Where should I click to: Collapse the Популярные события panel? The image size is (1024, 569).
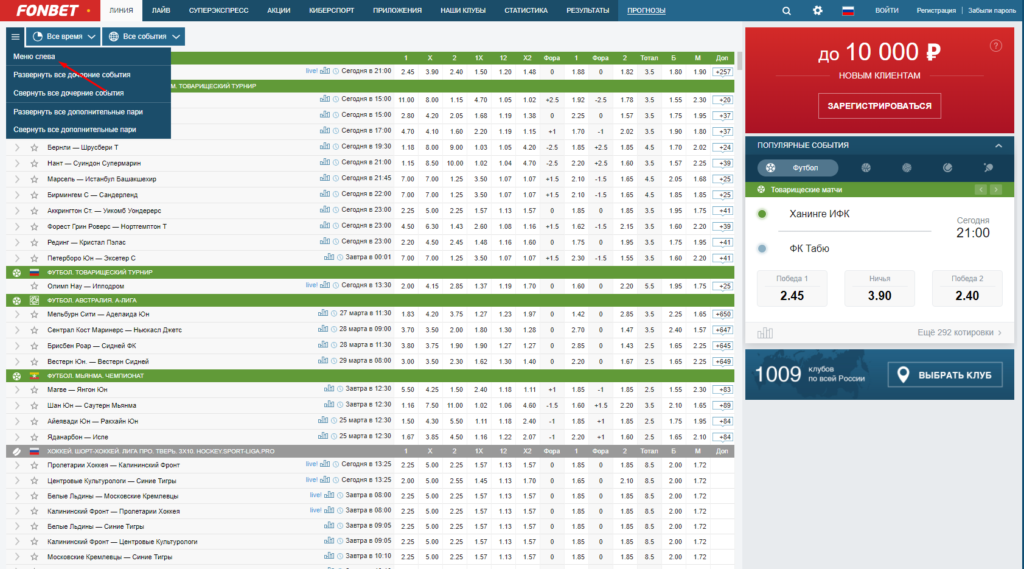coord(999,146)
